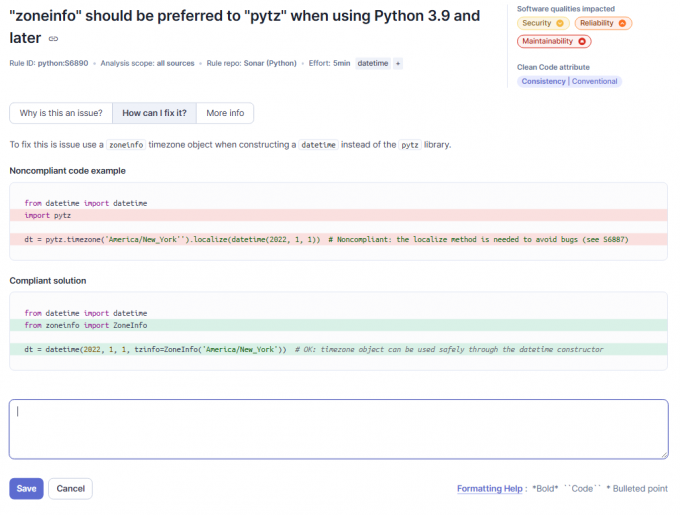Copy the rule permalink link icon
This screenshot has width=680, height=515.
53,39
